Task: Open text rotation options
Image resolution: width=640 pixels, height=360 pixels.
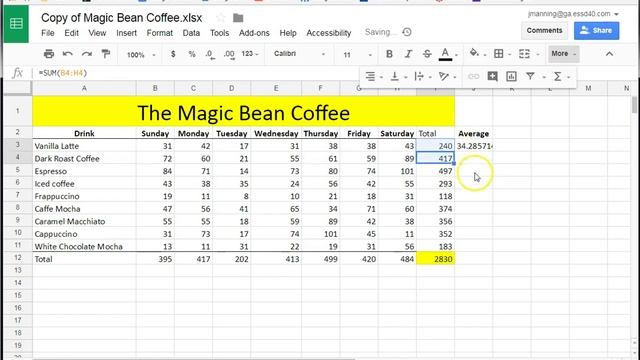Action: (x=444, y=76)
